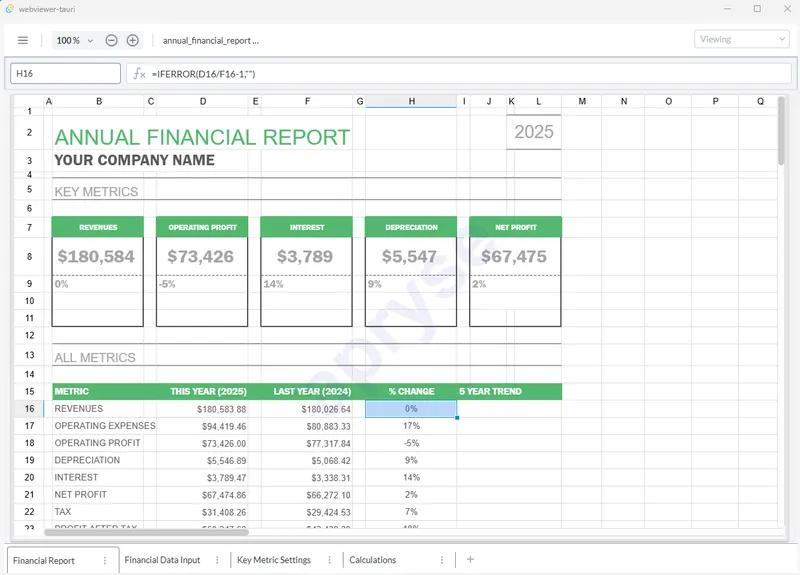Open the Calculations sheet tab
The width and height of the screenshot is (800, 575).
(373, 561)
